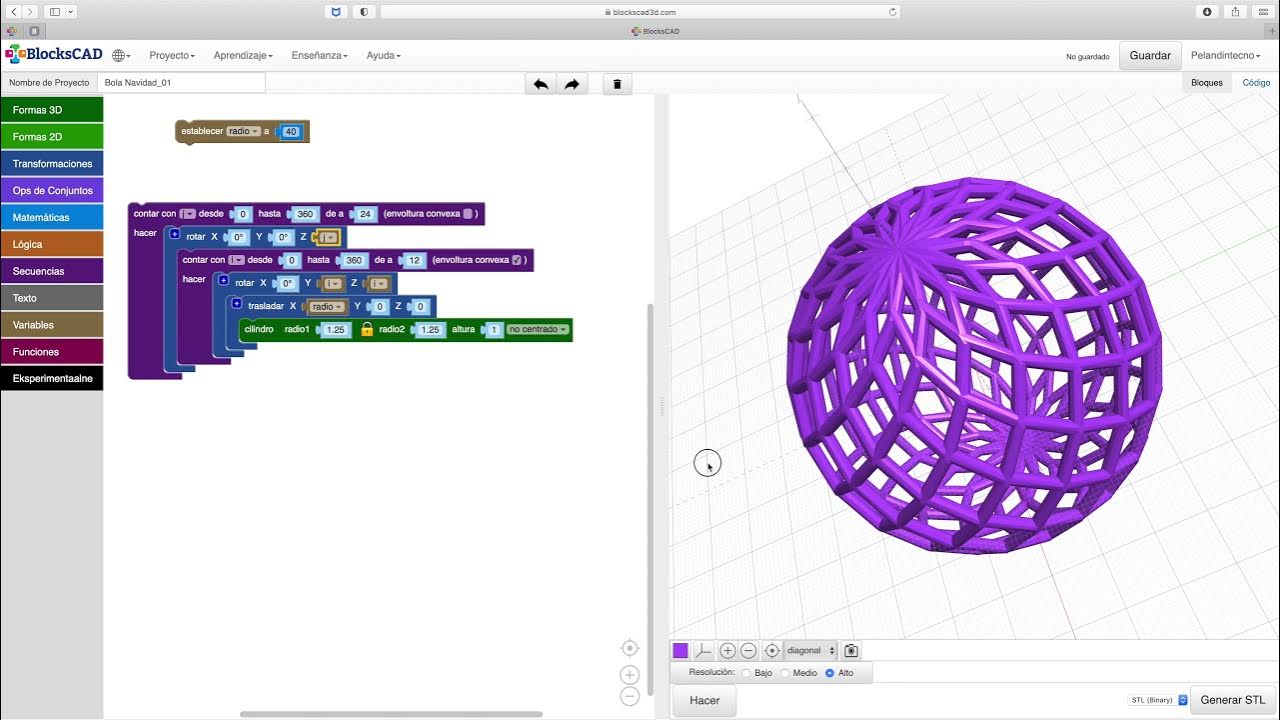Viewport: 1280px width, 720px height.
Task: Open j variable dropdown in outer contar block
Action: pos(187,213)
